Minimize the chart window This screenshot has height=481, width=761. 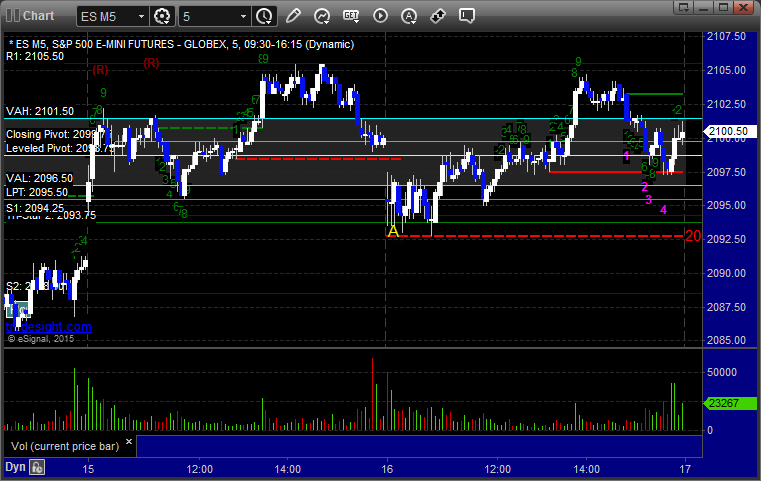pos(704,7)
